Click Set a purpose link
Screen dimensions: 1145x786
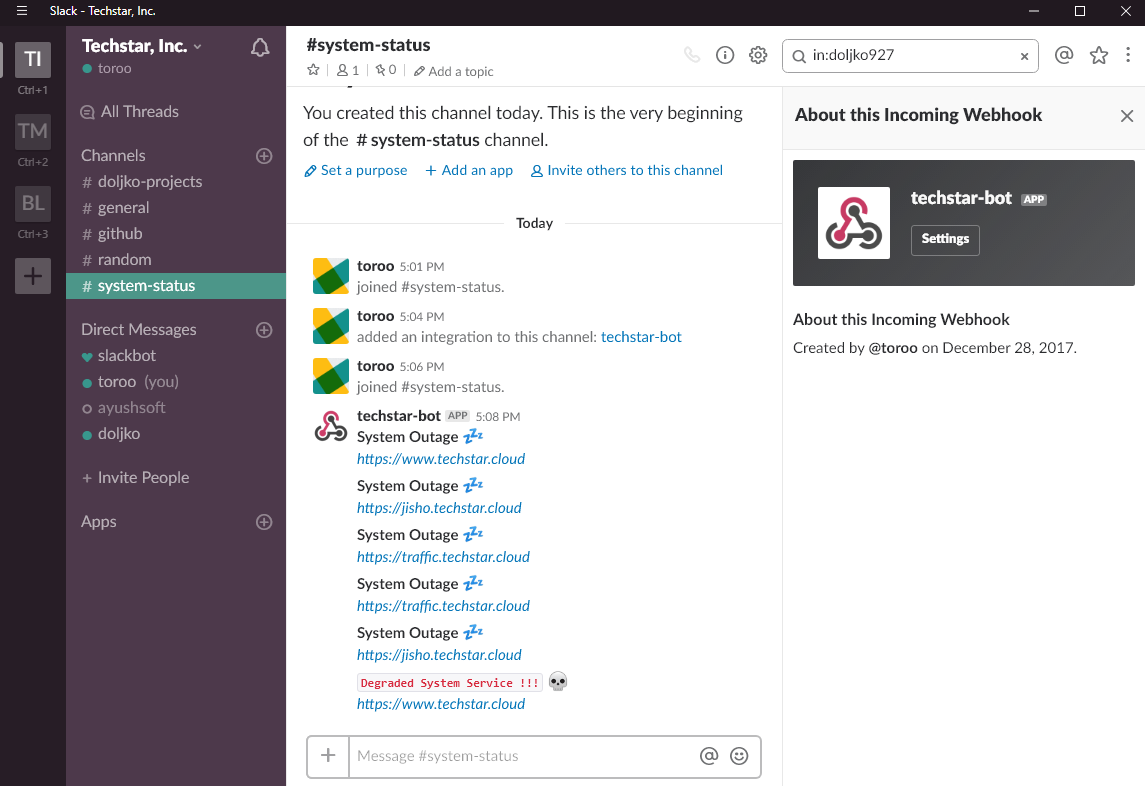coord(356,170)
